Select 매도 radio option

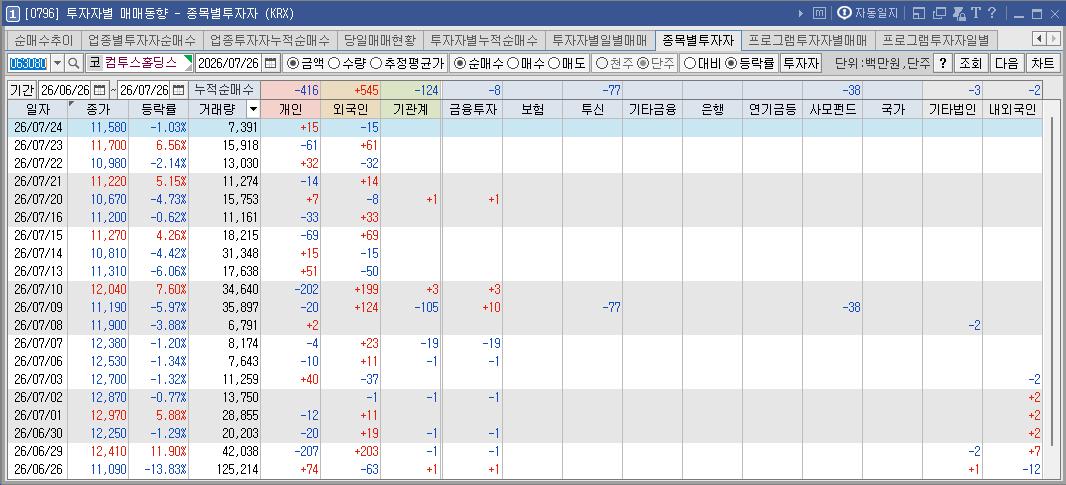566,63
